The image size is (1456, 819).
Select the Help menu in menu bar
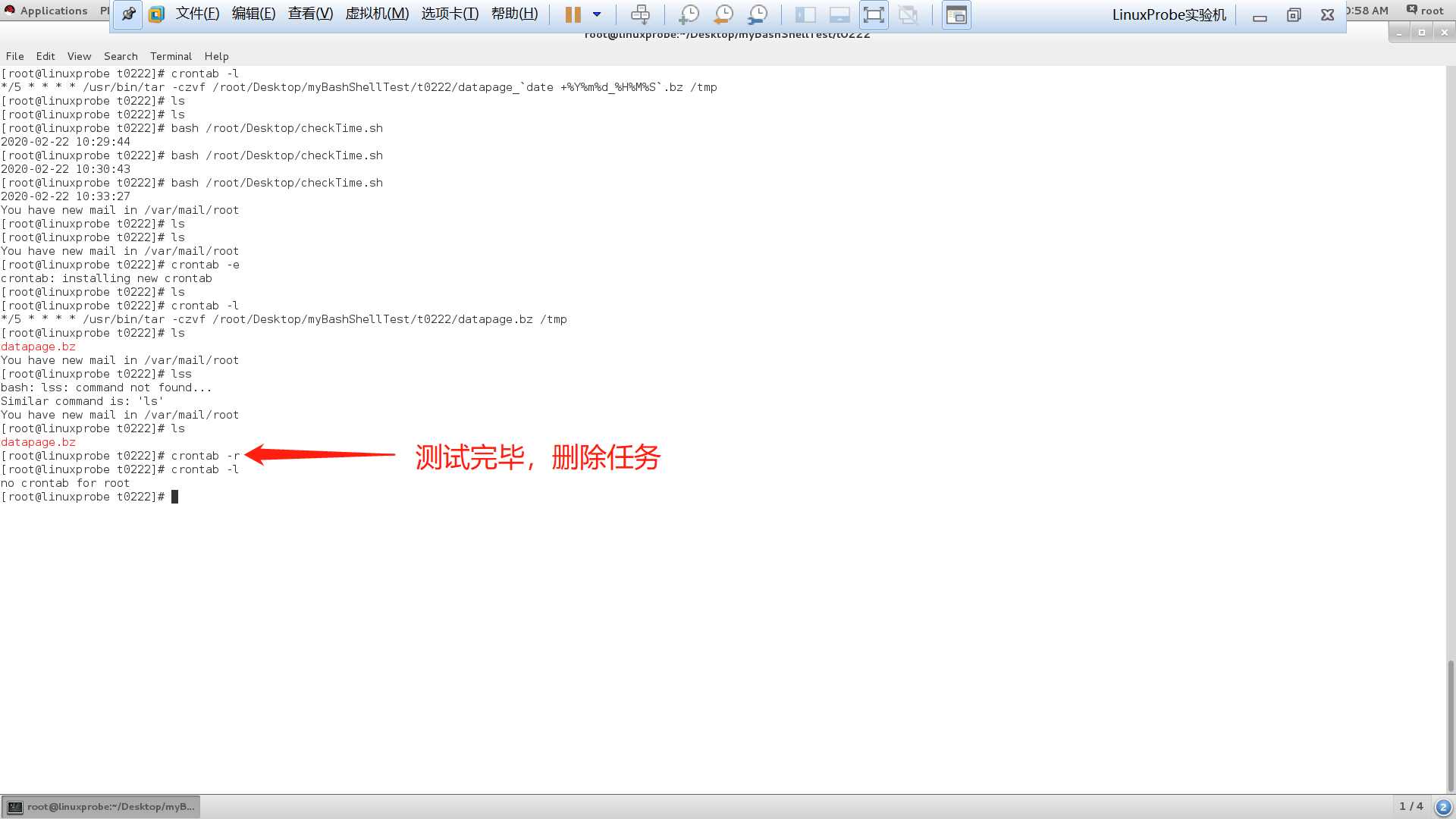click(216, 55)
